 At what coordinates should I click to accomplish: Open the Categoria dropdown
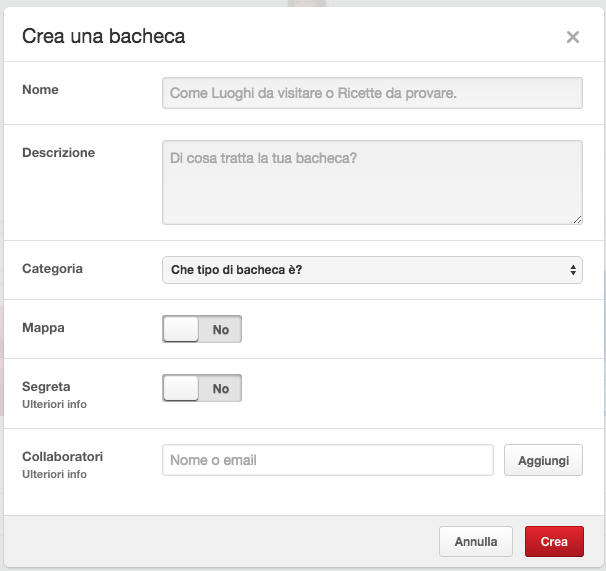372,270
